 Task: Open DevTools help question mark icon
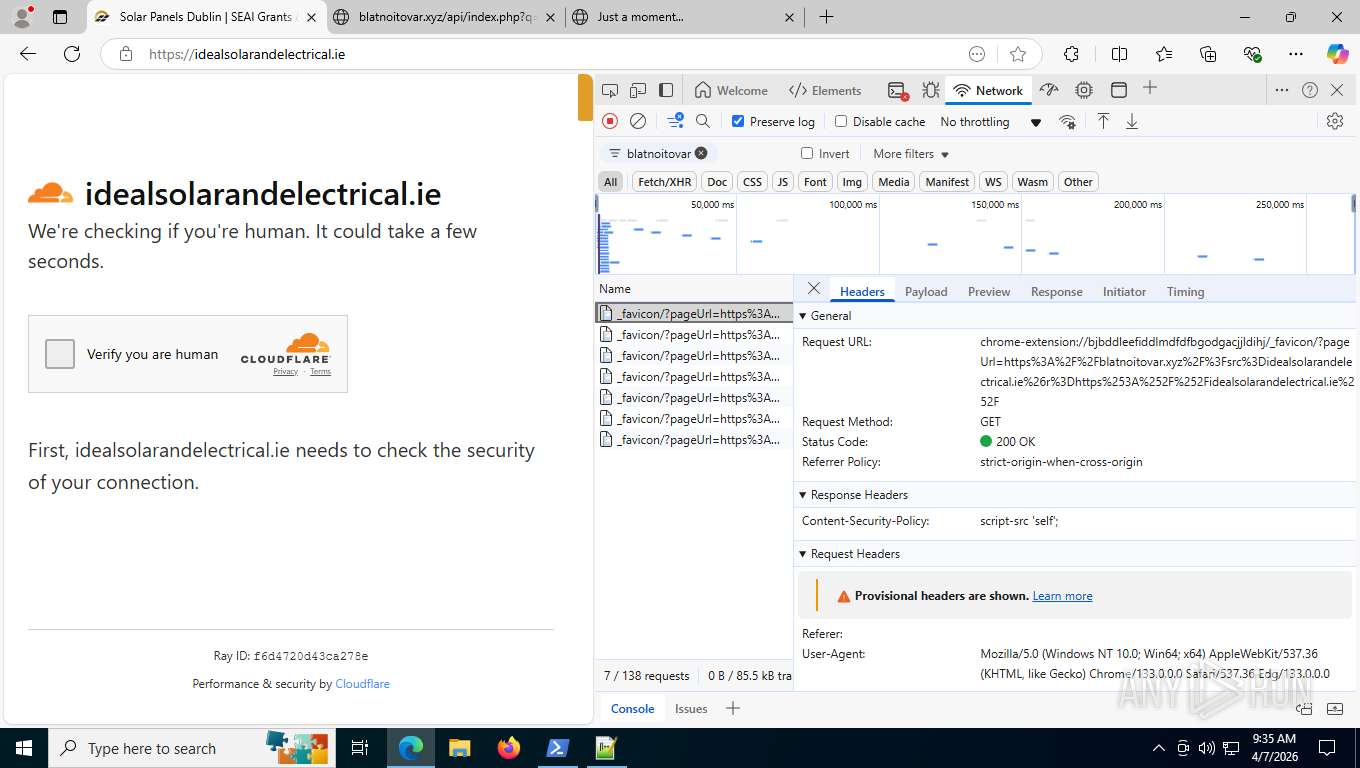1310,90
